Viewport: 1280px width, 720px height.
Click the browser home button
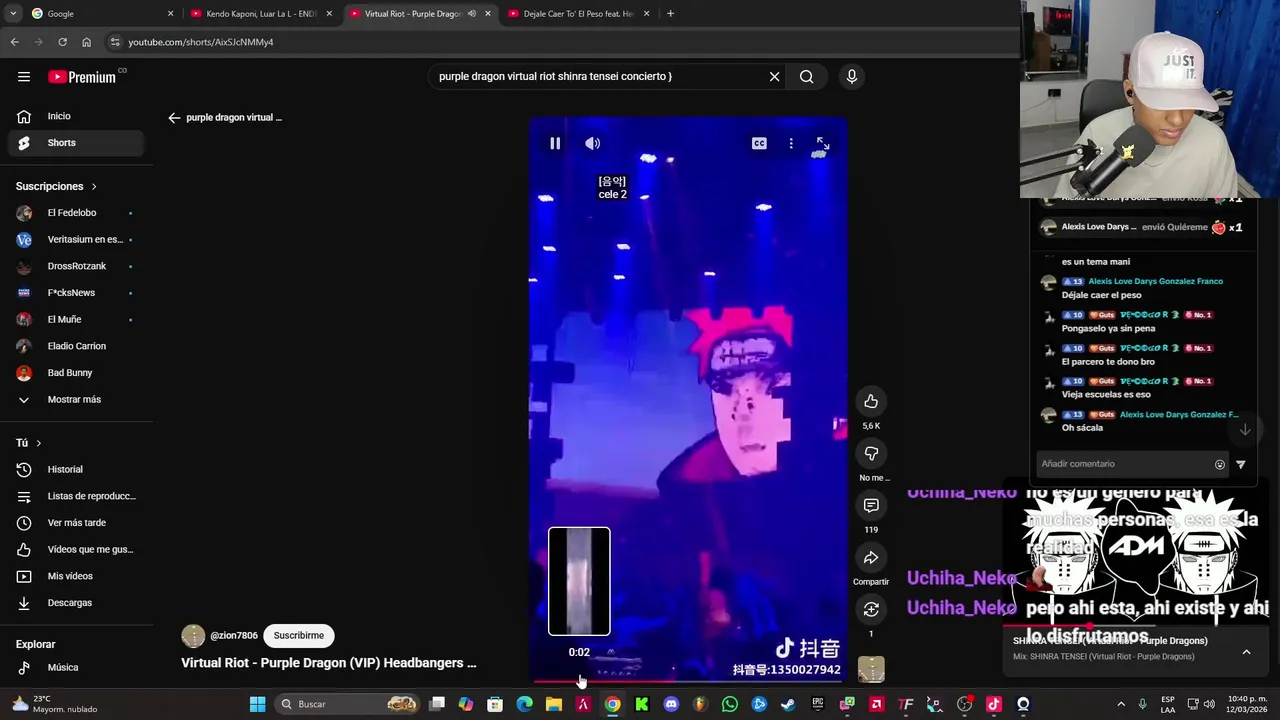click(x=86, y=42)
